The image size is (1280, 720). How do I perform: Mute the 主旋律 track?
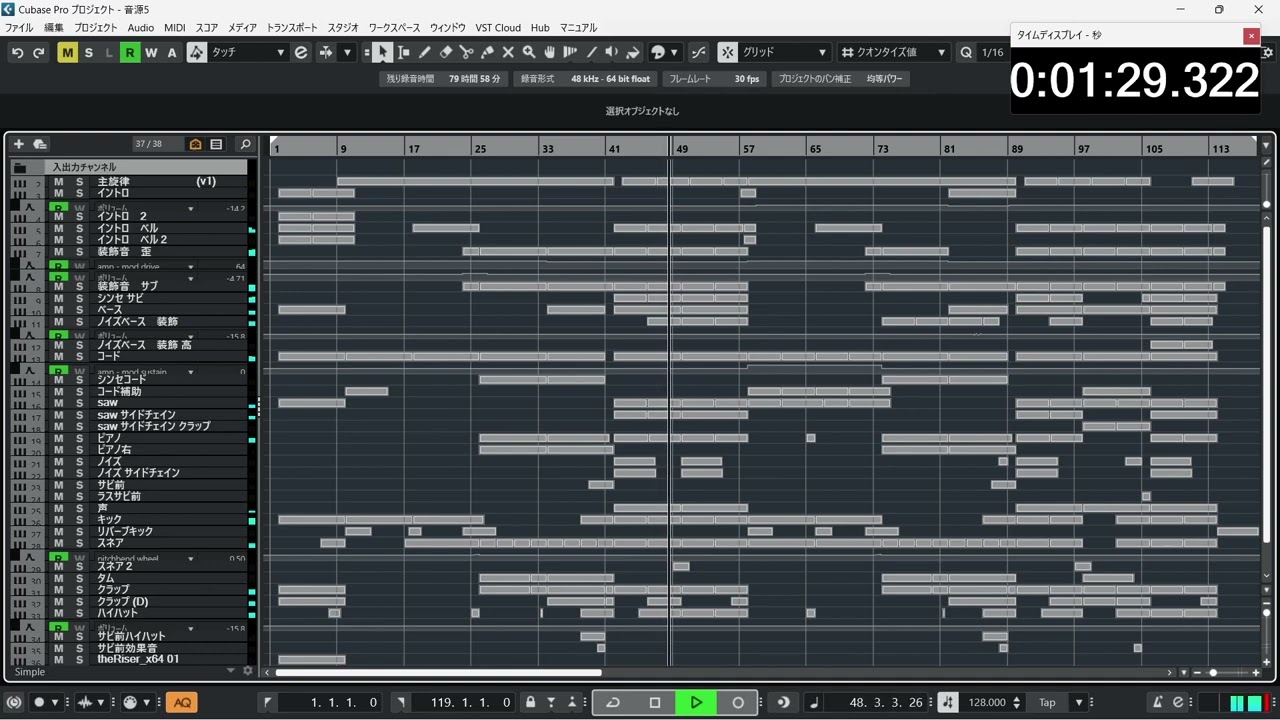point(58,182)
